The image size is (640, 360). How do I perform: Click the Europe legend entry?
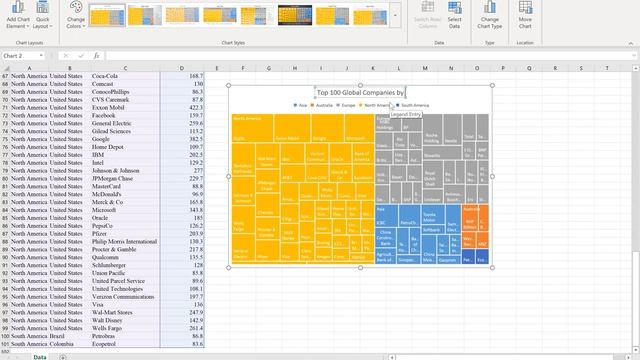(x=346, y=105)
